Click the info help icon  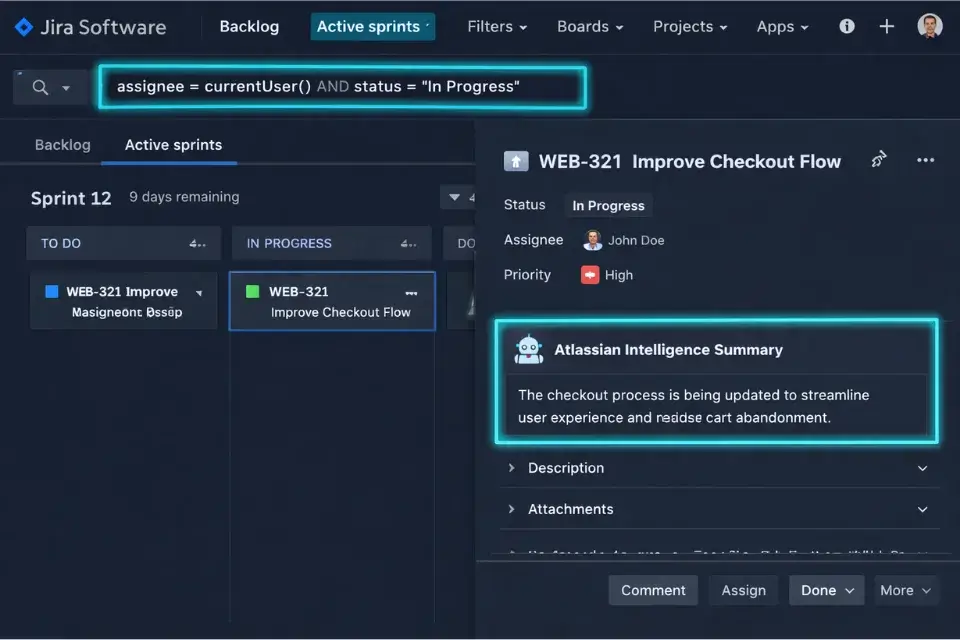847,26
